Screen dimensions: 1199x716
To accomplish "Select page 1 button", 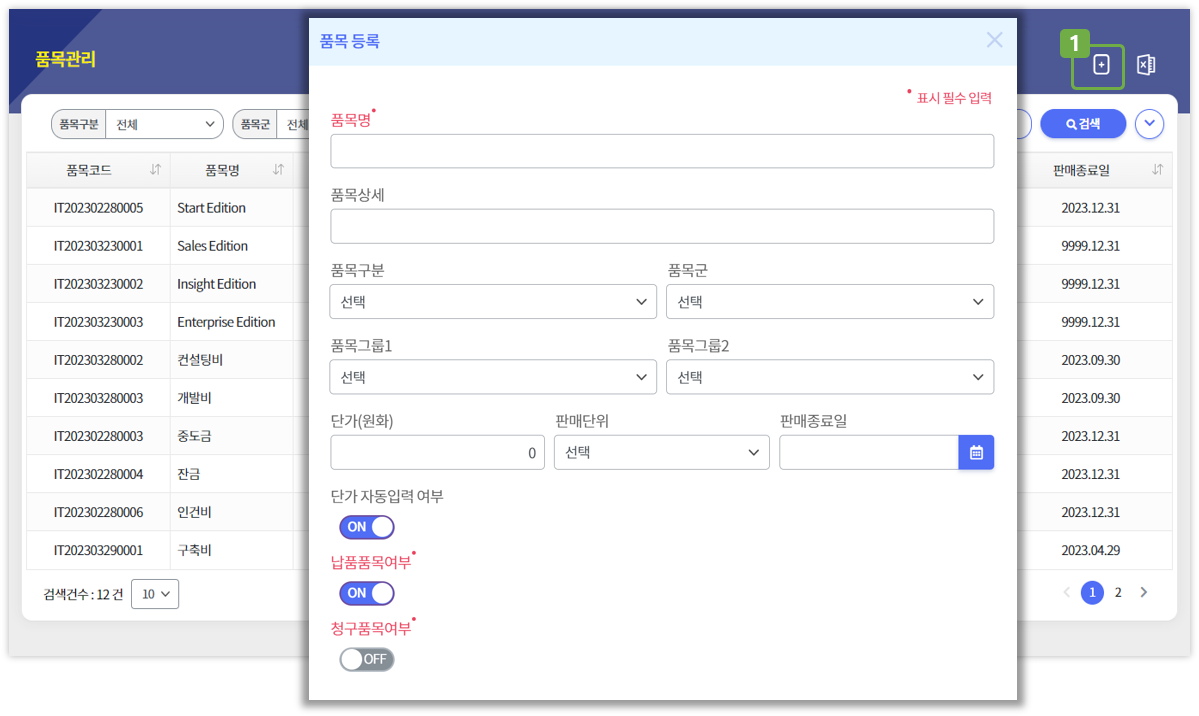I will click(1092, 592).
